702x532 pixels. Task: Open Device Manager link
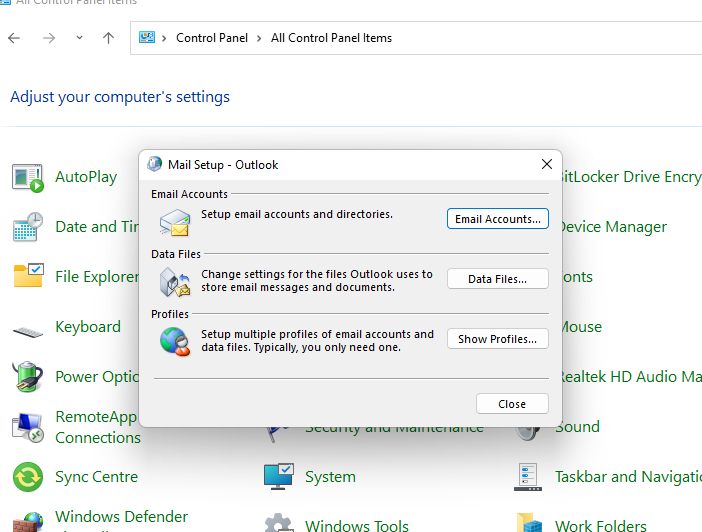[x=615, y=227]
